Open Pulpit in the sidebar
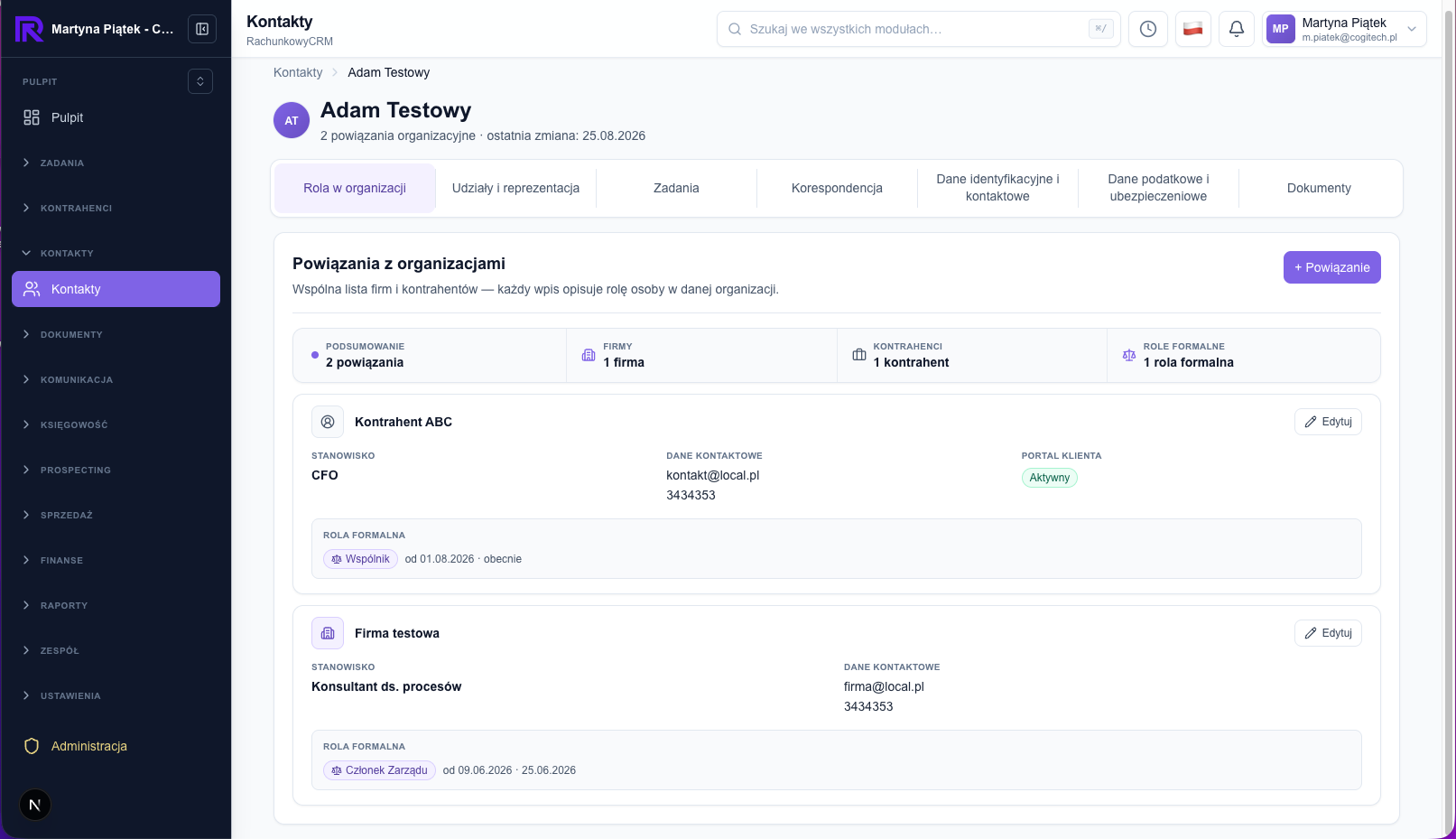This screenshot has height=839, width=1456. [116, 117]
